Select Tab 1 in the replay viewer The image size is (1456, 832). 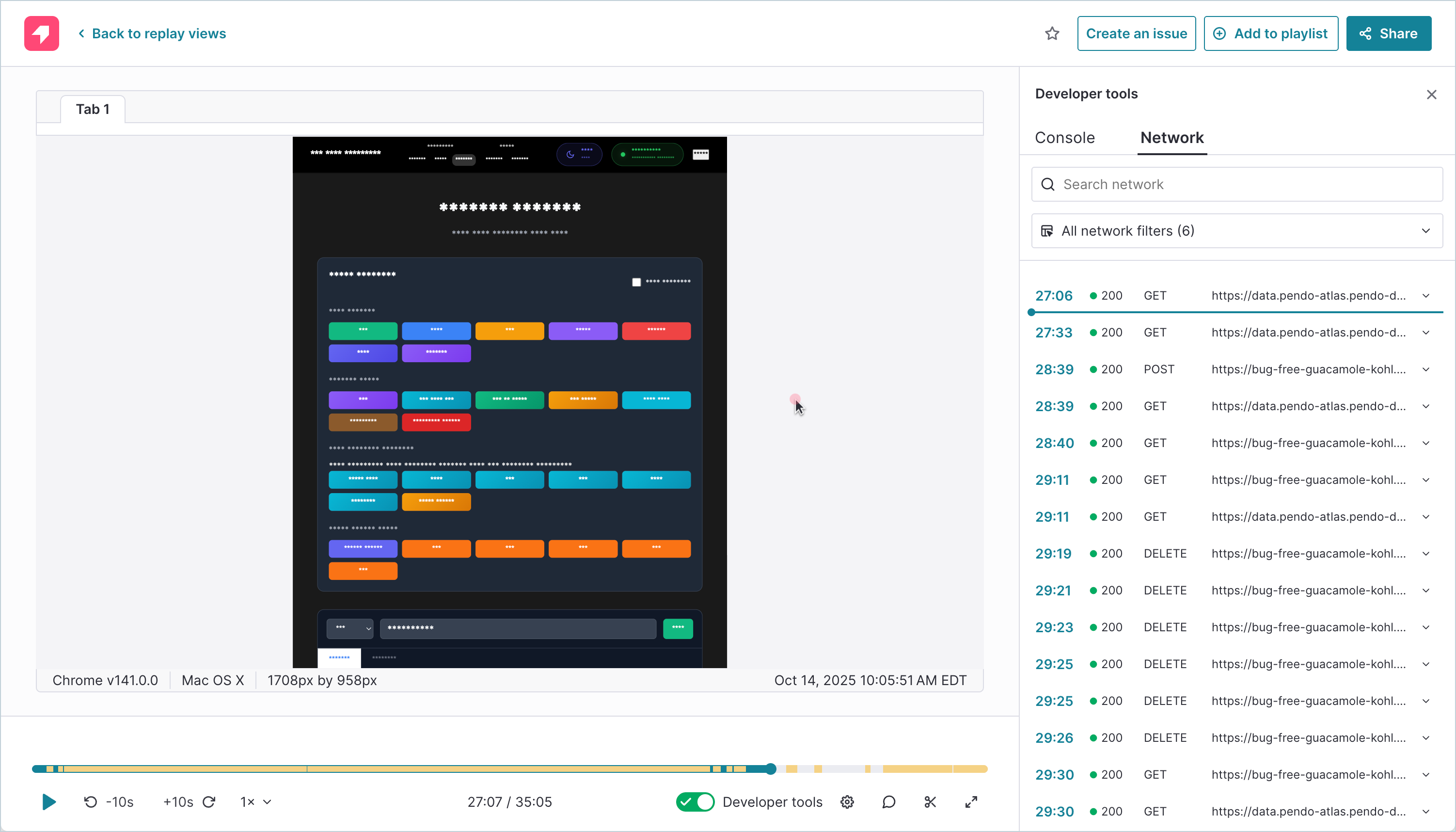[x=93, y=109]
